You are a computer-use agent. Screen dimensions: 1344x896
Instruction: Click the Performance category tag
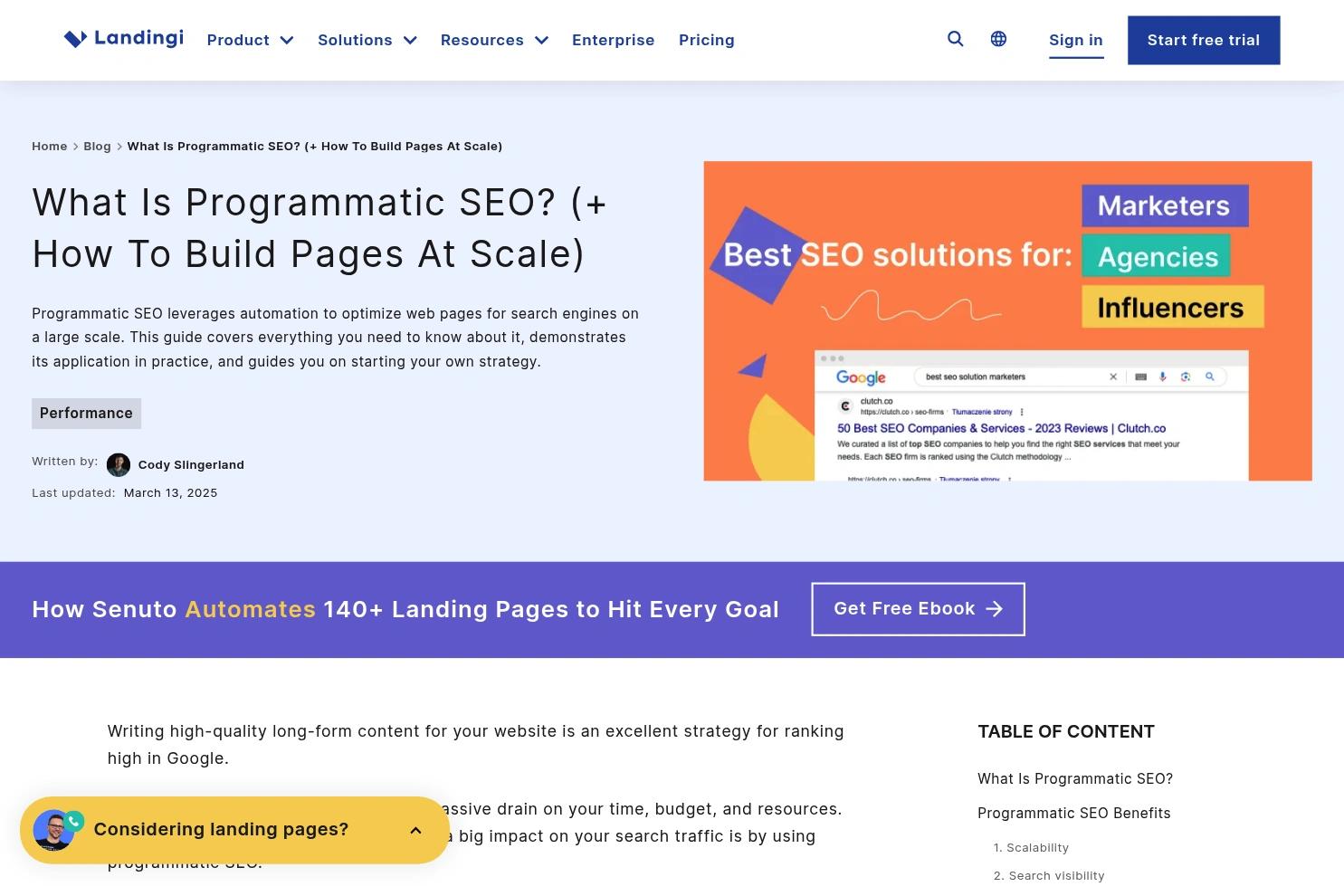point(86,414)
